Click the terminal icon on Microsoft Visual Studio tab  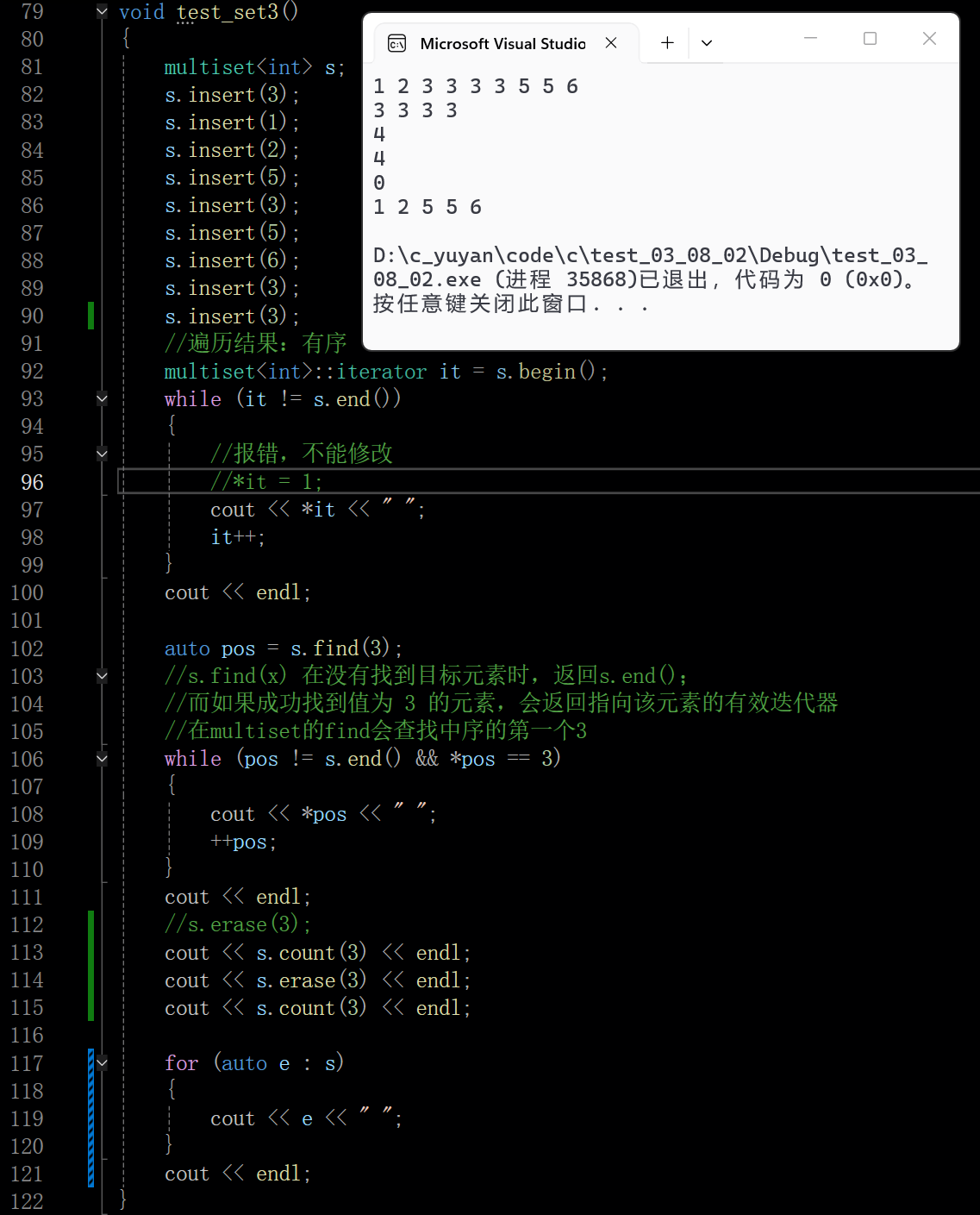pyautogui.click(x=396, y=44)
